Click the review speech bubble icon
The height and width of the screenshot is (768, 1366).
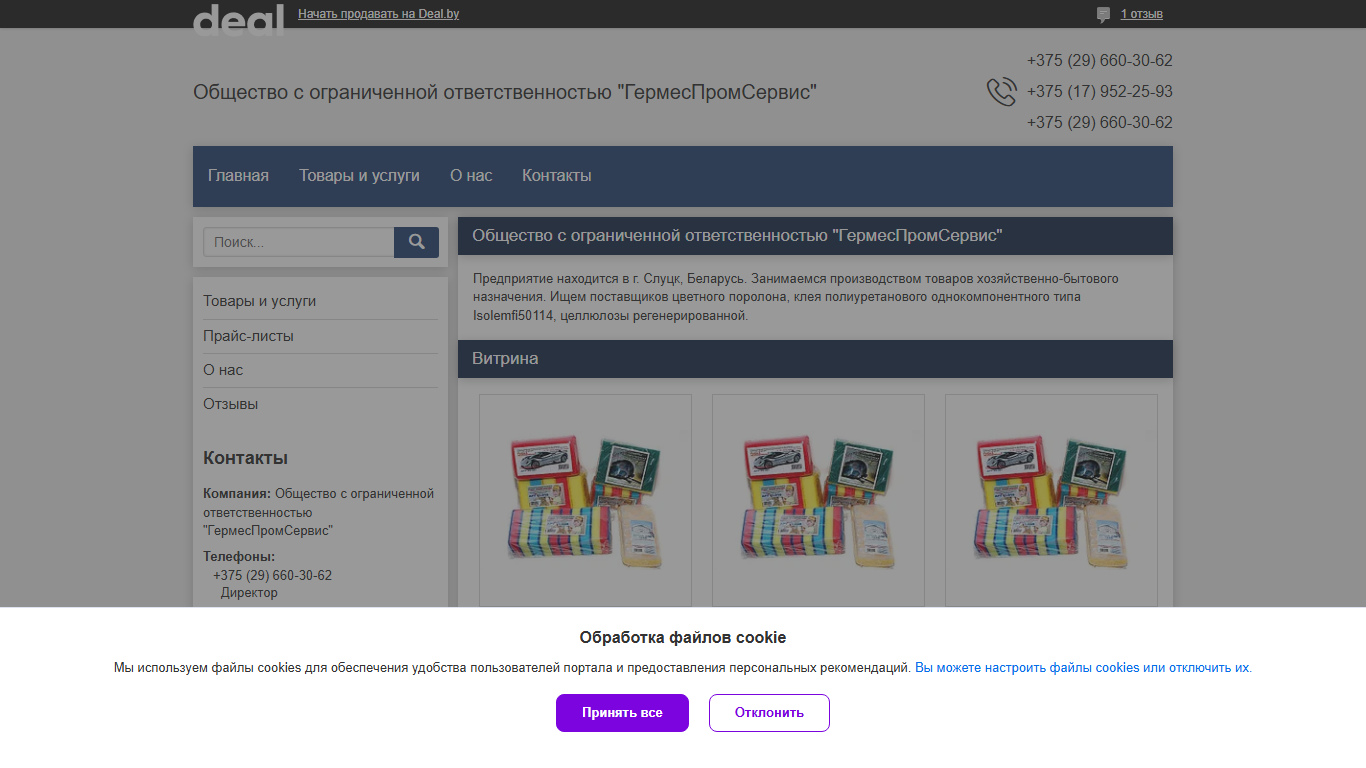[1103, 14]
